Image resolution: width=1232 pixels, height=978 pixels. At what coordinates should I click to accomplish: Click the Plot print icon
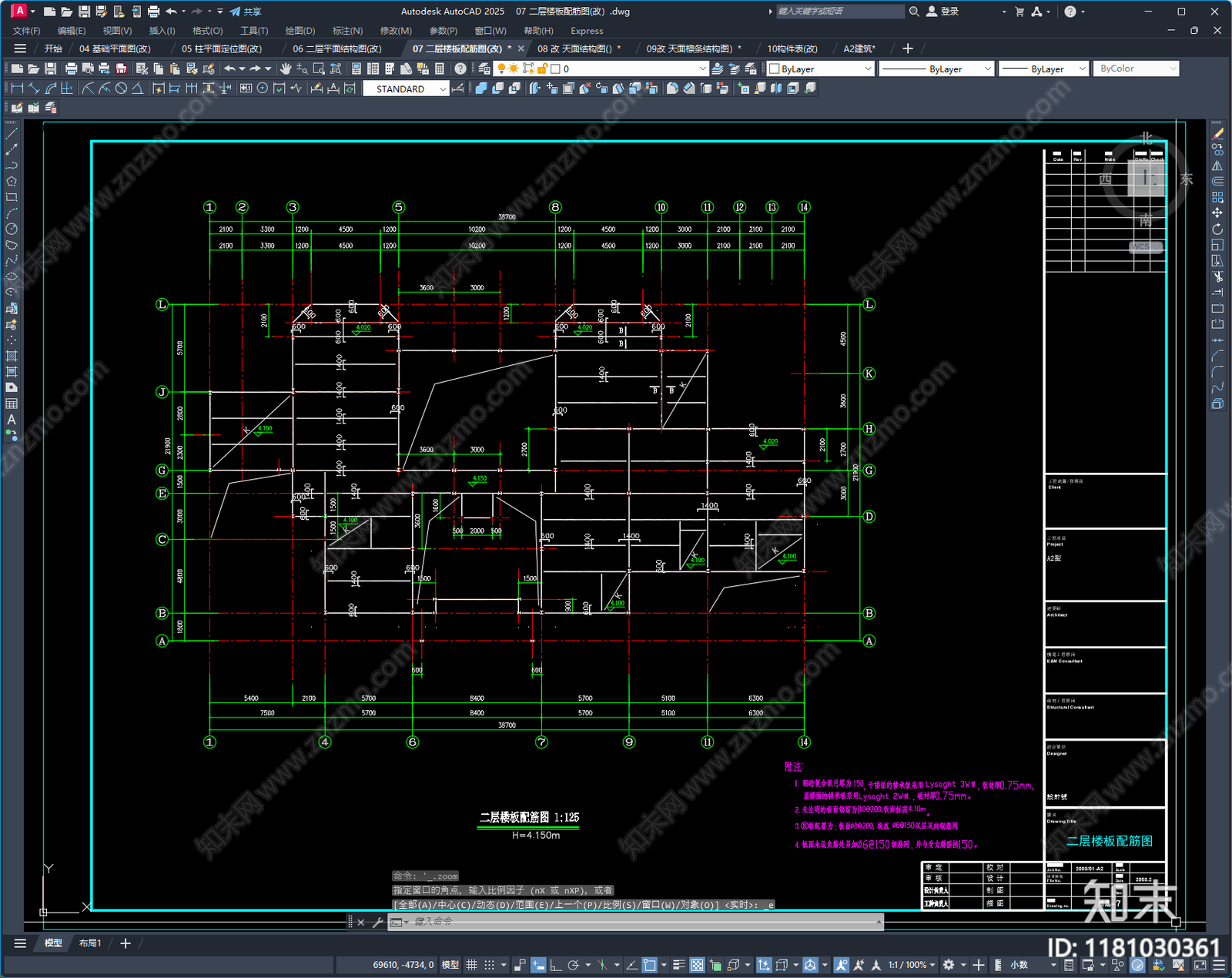tap(71, 69)
